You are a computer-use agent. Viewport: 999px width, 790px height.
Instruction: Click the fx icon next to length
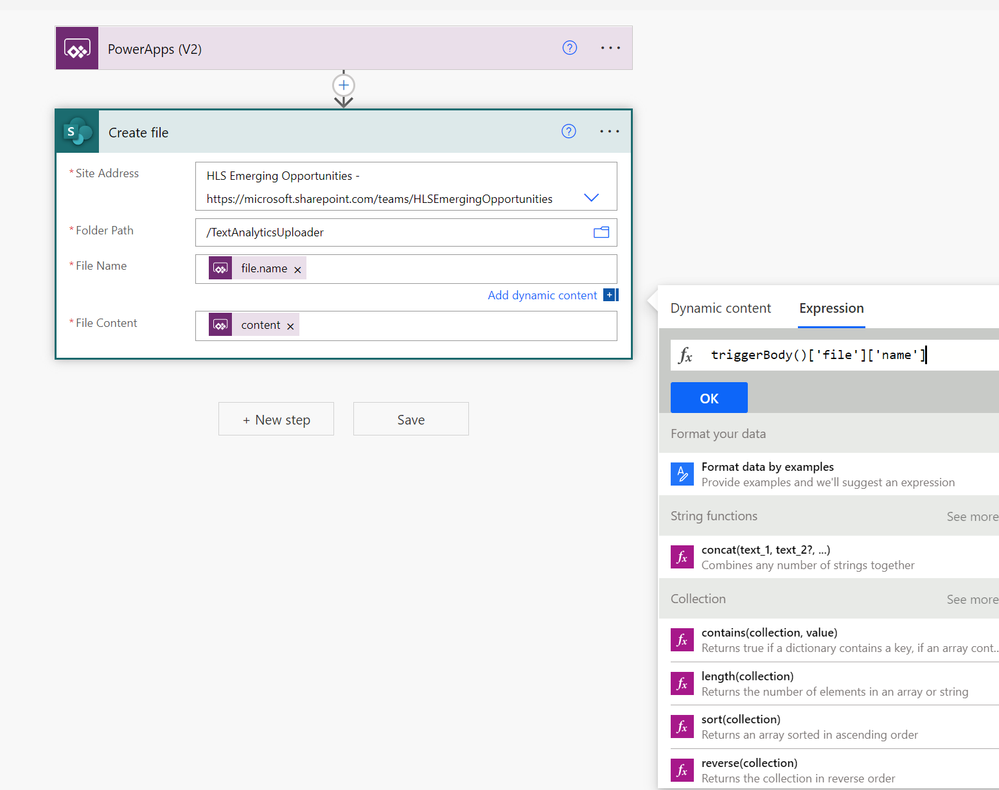pyautogui.click(x=682, y=684)
